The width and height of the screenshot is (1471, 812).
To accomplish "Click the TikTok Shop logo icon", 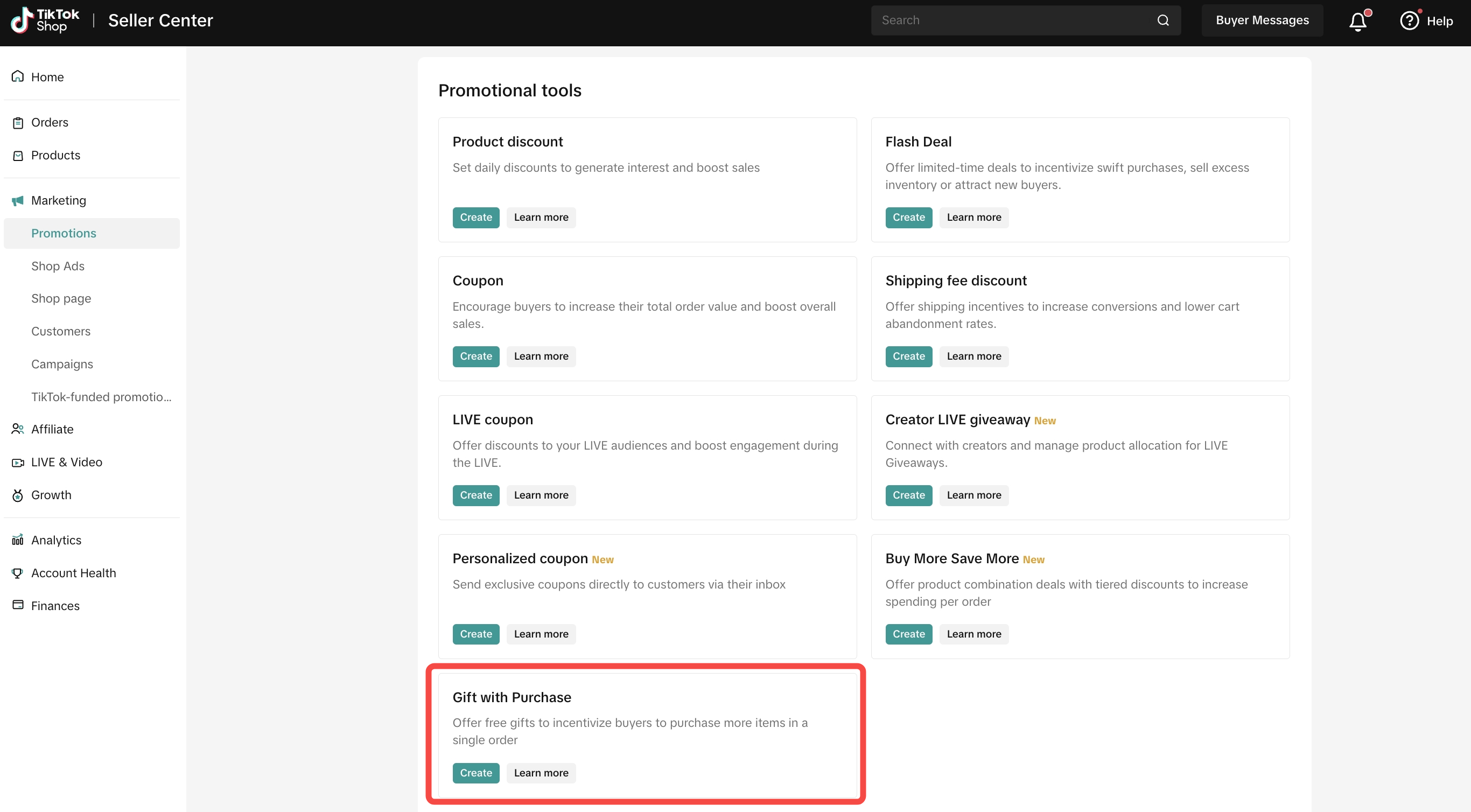I will click(x=22, y=20).
